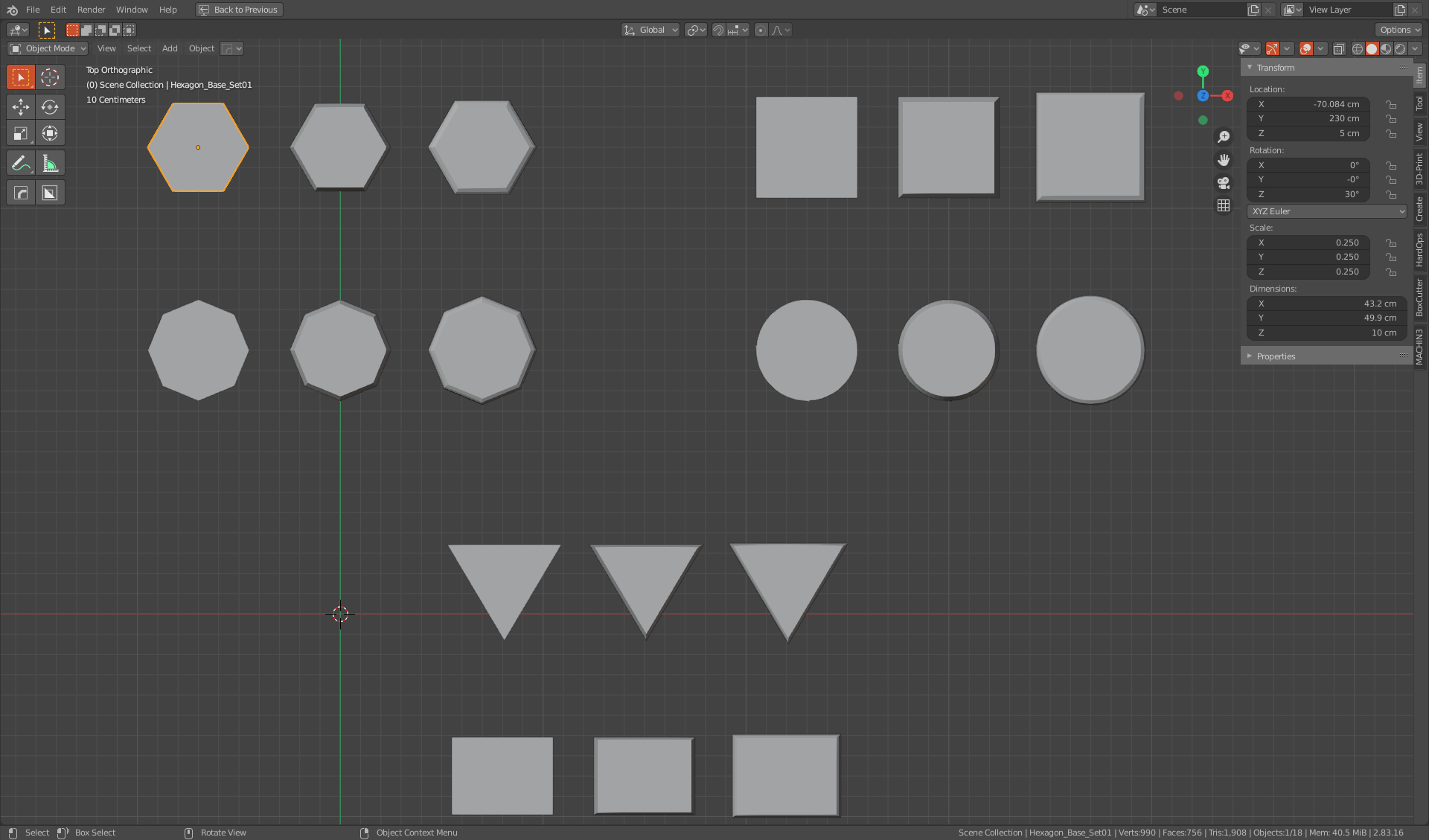Toggle snapping with the magnet icon
The height and width of the screenshot is (840, 1429).
718,30
